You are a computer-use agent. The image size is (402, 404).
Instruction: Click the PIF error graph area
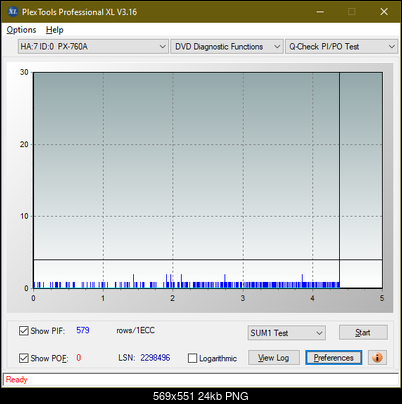207,180
